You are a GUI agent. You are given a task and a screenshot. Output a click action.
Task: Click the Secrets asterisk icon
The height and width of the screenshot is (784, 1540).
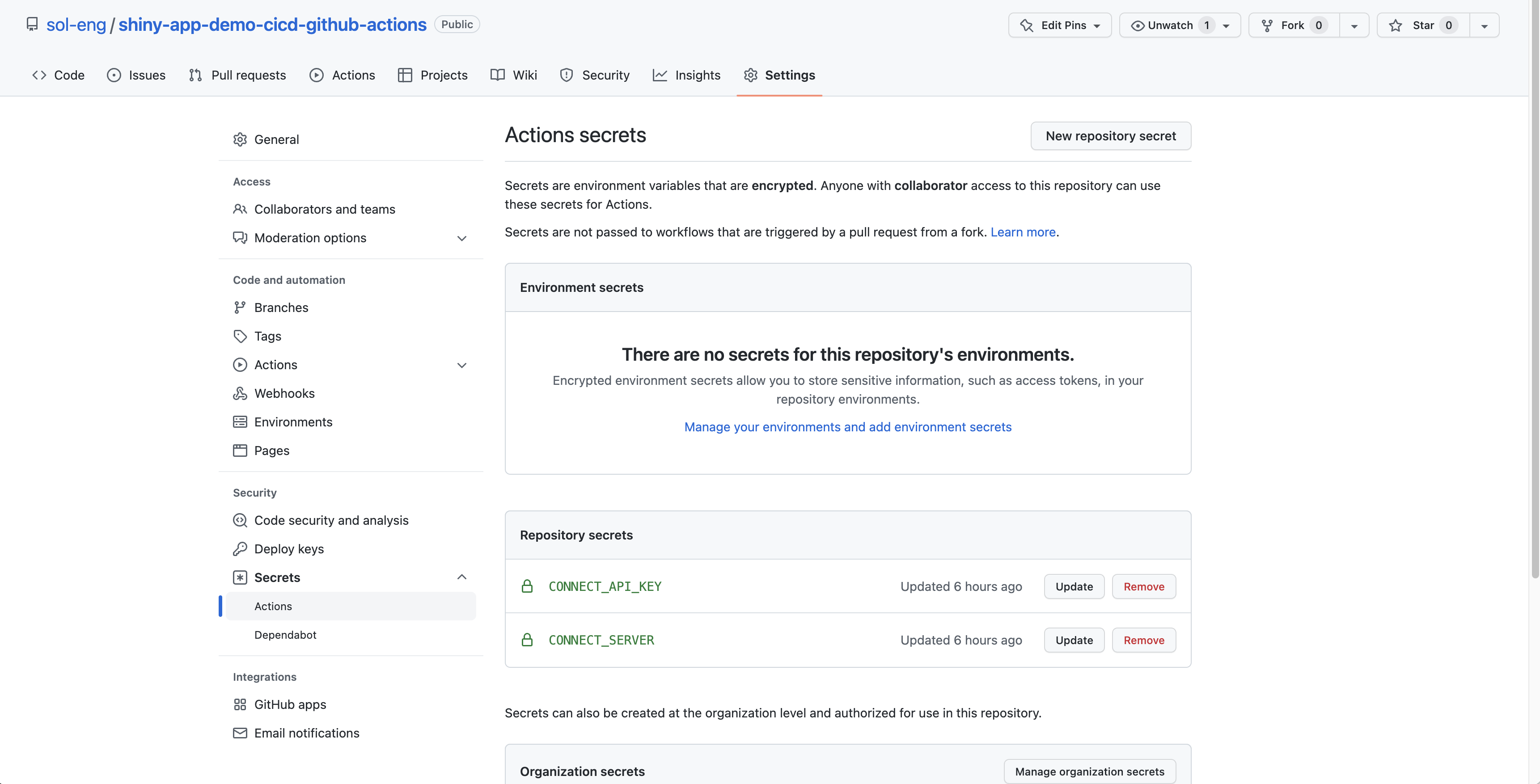coord(240,577)
